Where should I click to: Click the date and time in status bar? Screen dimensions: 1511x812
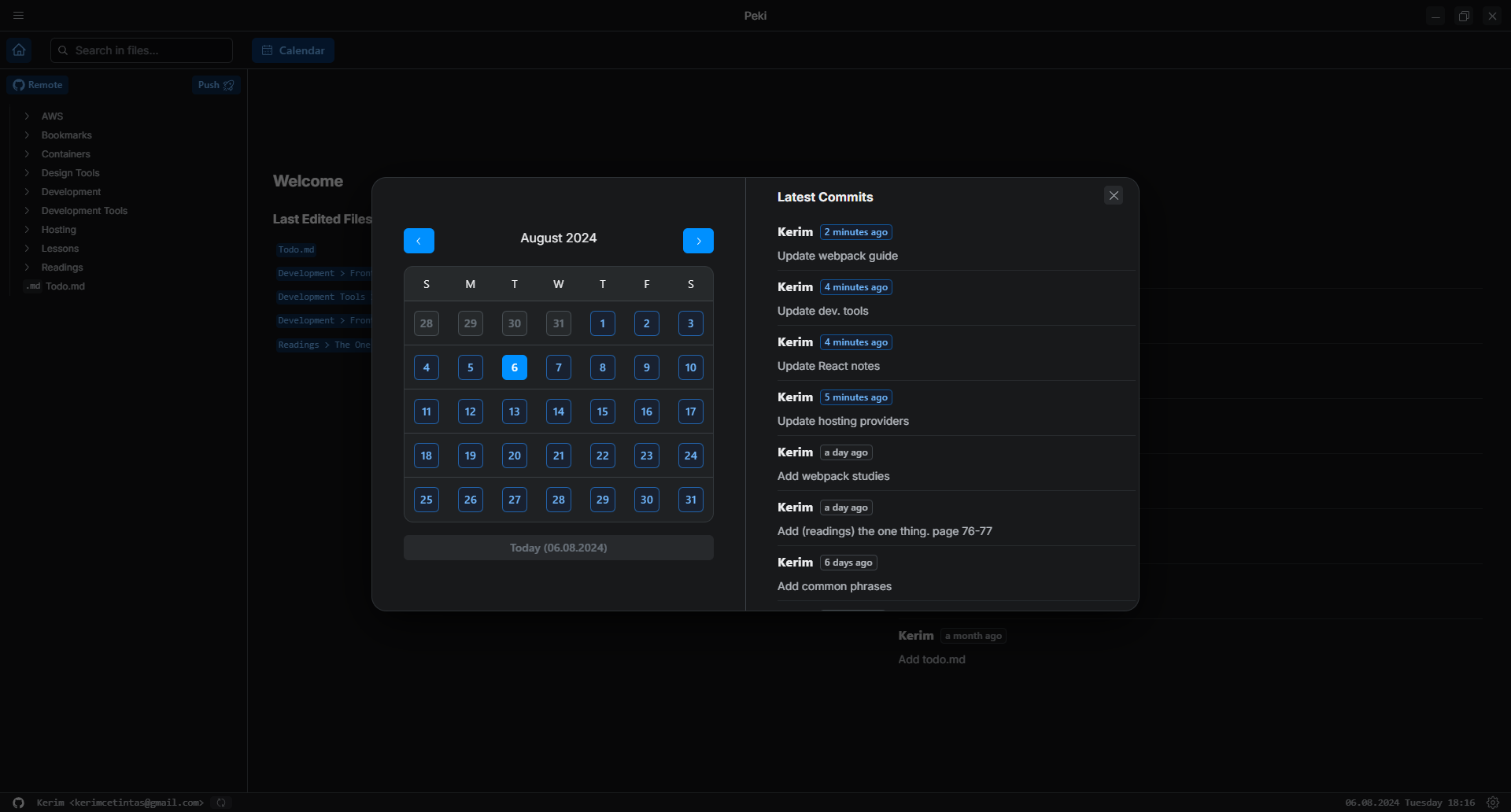[x=1410, y=803]
